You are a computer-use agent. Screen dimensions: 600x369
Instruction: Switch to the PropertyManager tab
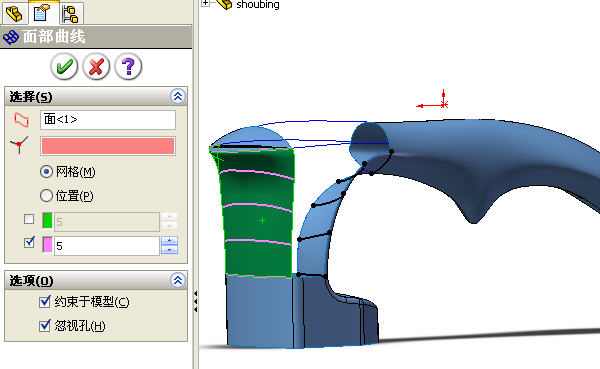(42, 13)
